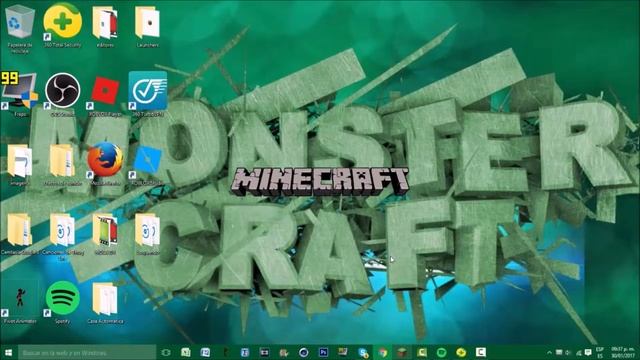Launch Spotify from the desktop
The image size is (640, 360).
pos(62,302)
